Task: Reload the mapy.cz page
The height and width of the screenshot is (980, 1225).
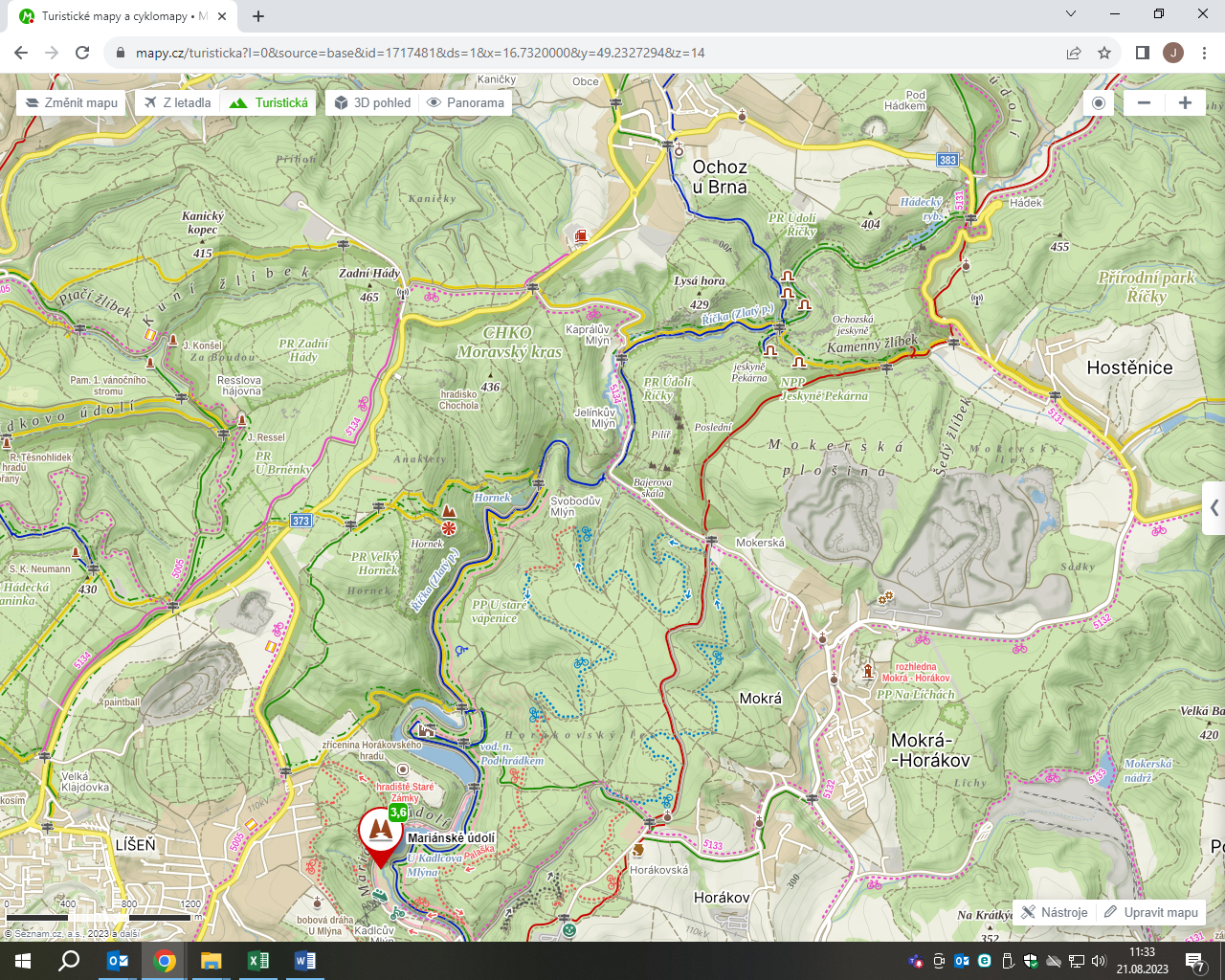Action: point(82,53)
